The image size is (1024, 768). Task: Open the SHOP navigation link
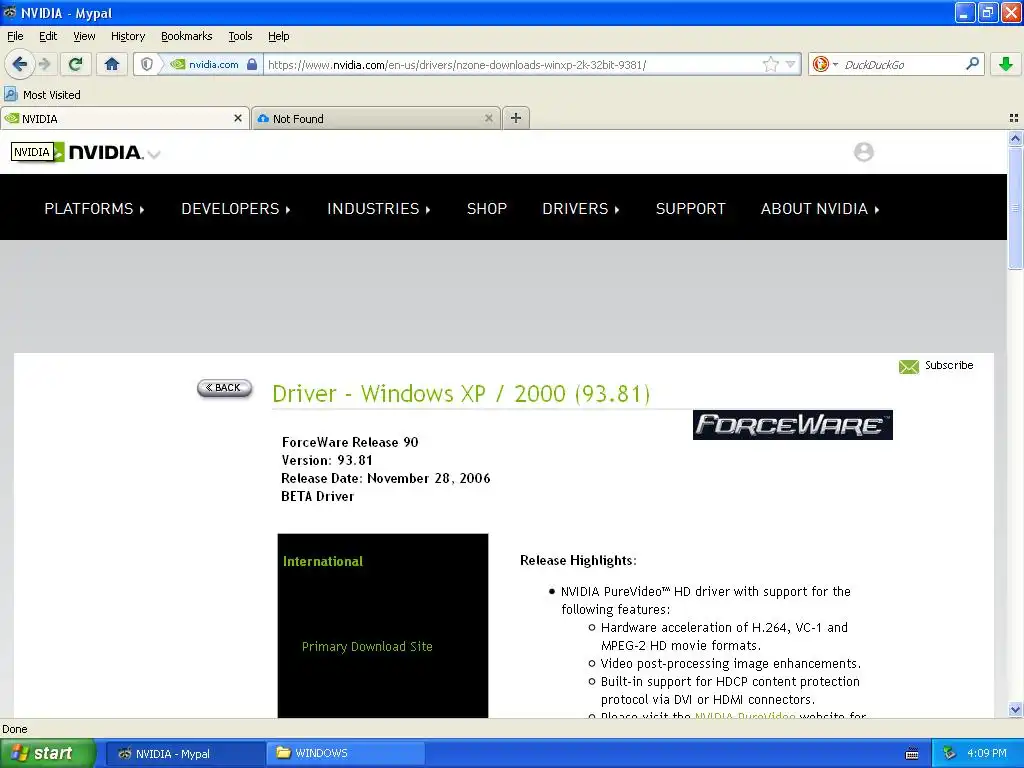tap(487, 208)
